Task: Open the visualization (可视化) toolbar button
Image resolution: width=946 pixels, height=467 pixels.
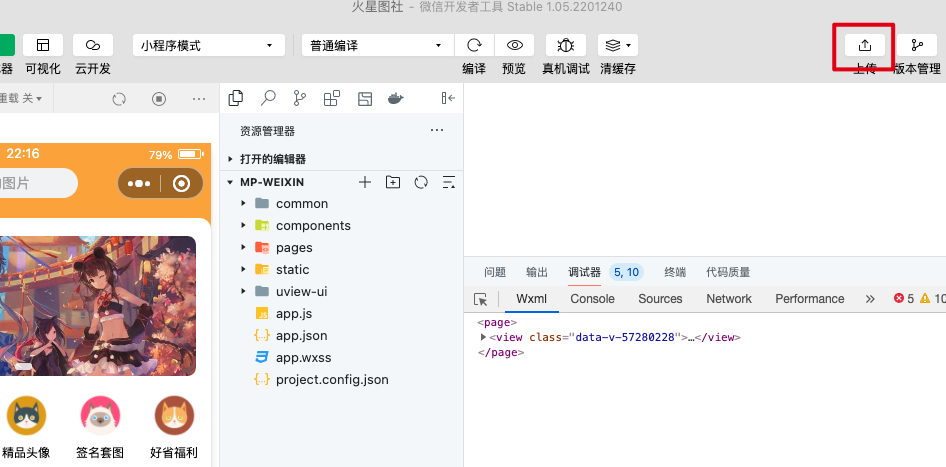Action: click(43, 45)
